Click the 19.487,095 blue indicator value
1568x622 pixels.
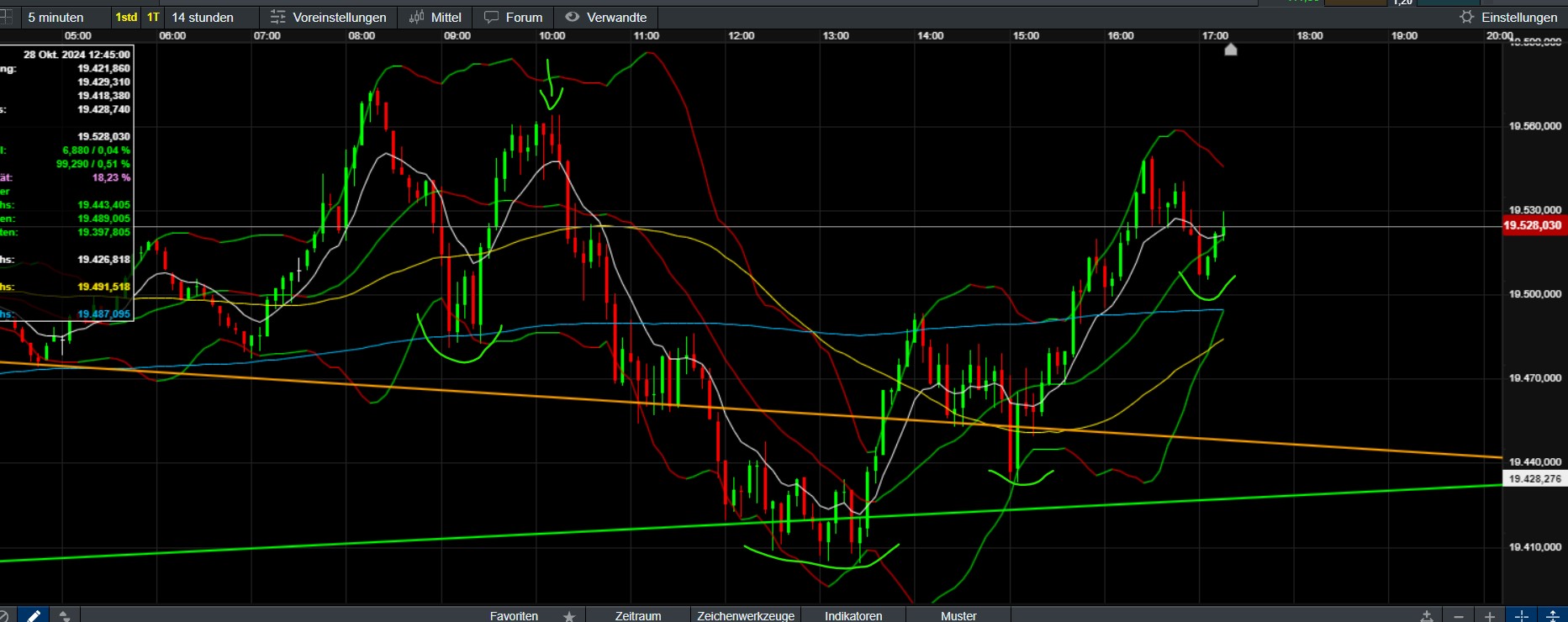pyautogui.click(x=104, y=314)
